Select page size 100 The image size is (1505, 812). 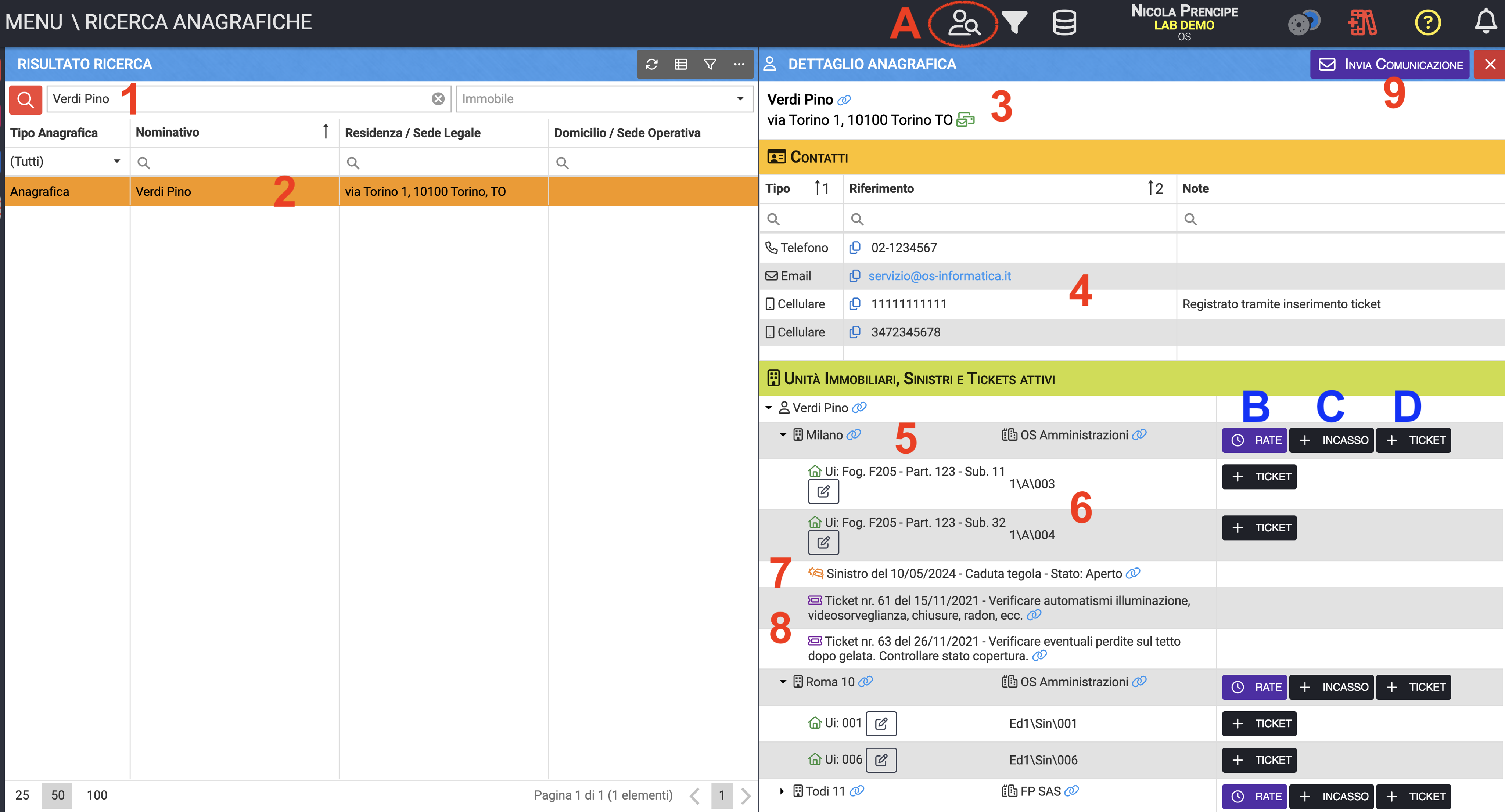[97, 795]
